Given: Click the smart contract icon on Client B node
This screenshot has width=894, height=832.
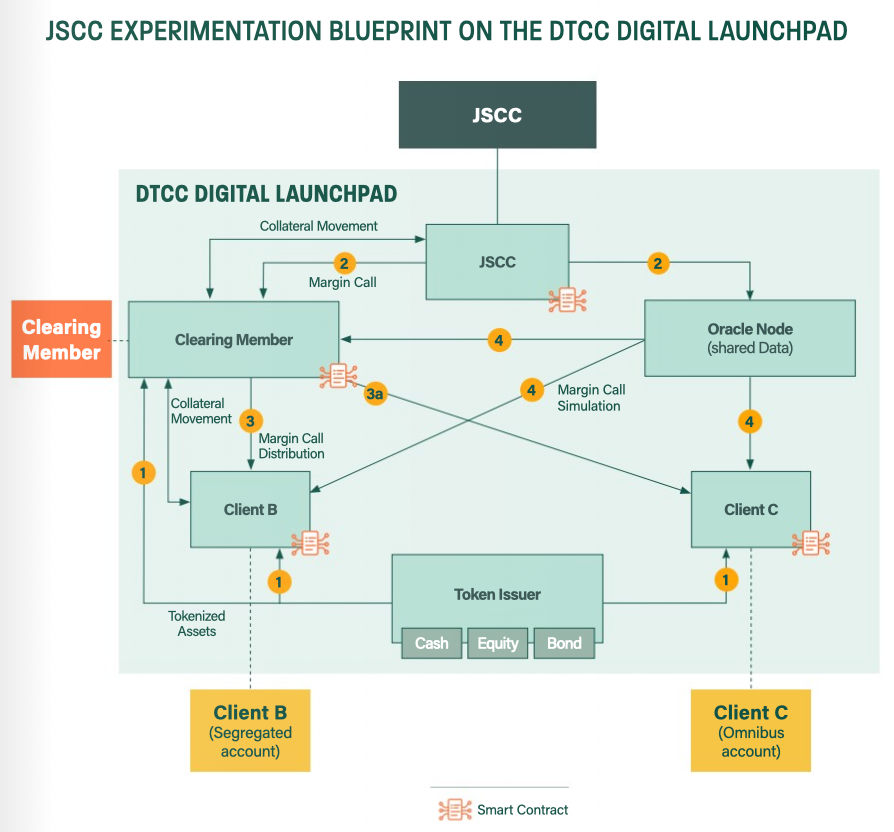Looking at the screenshot, I should [310, 543].
